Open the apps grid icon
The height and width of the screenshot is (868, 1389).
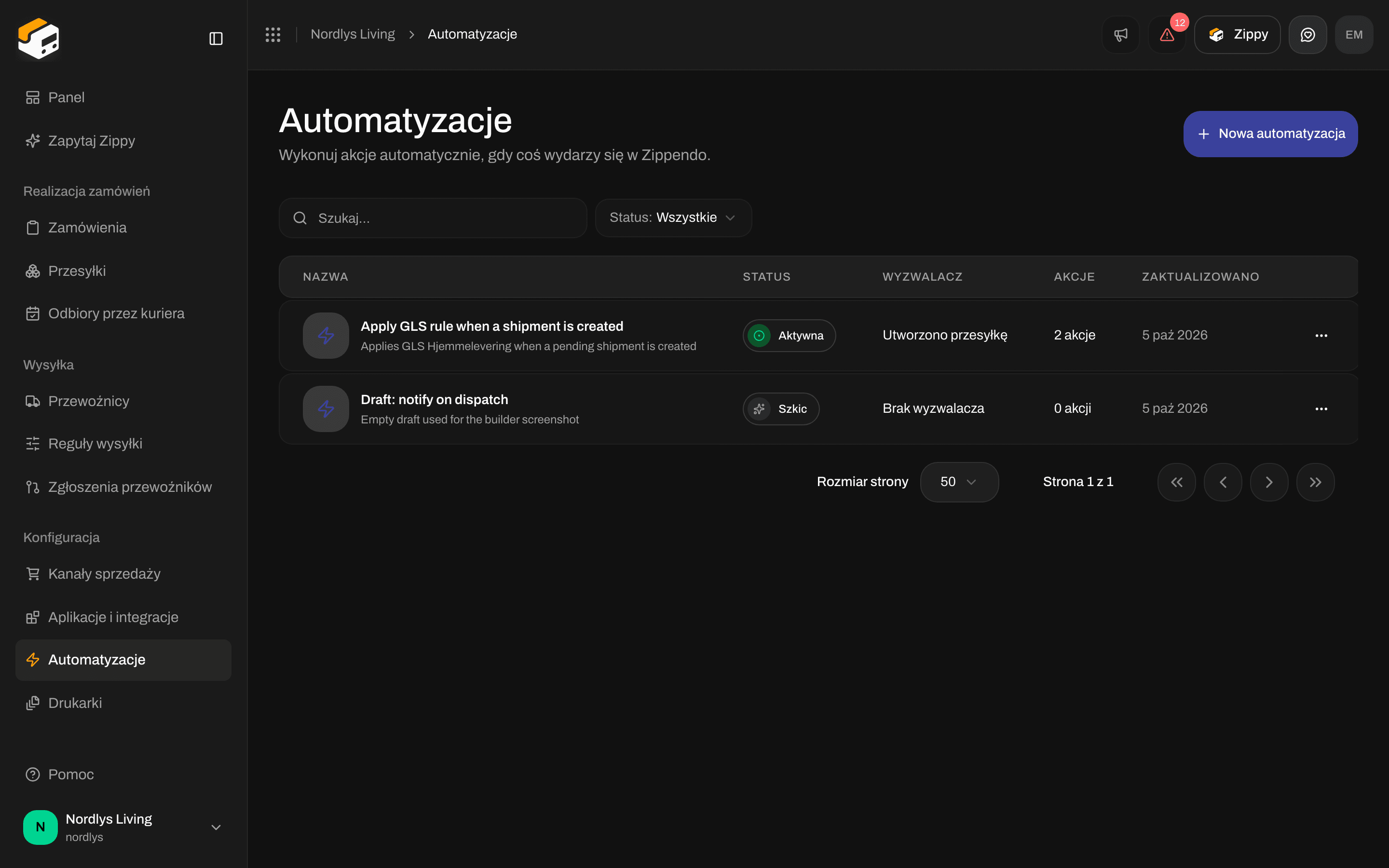click(x=272, y=34)
